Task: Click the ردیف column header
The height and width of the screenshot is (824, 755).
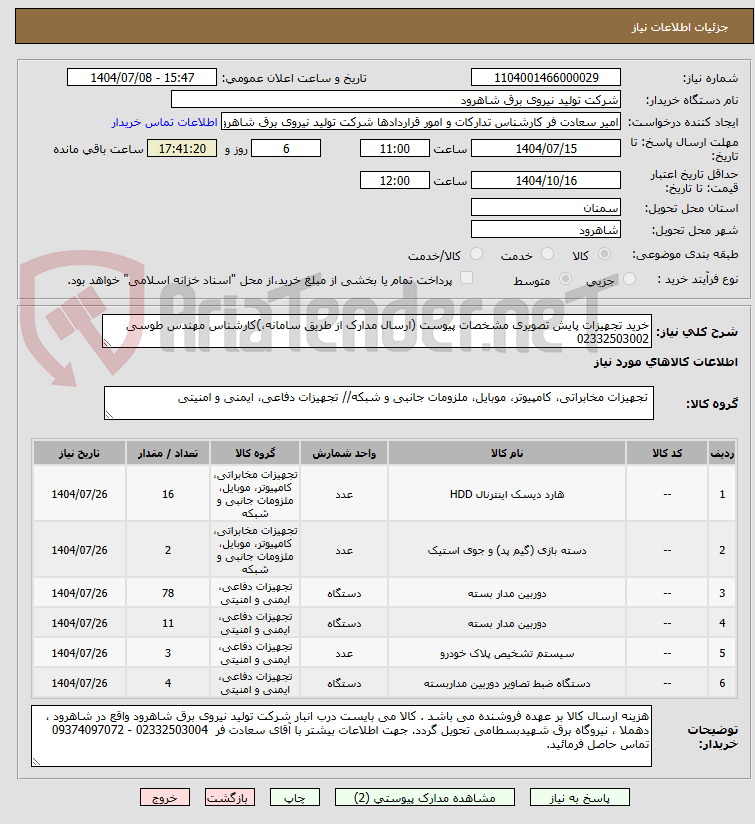Action: (x=722, y=453)
